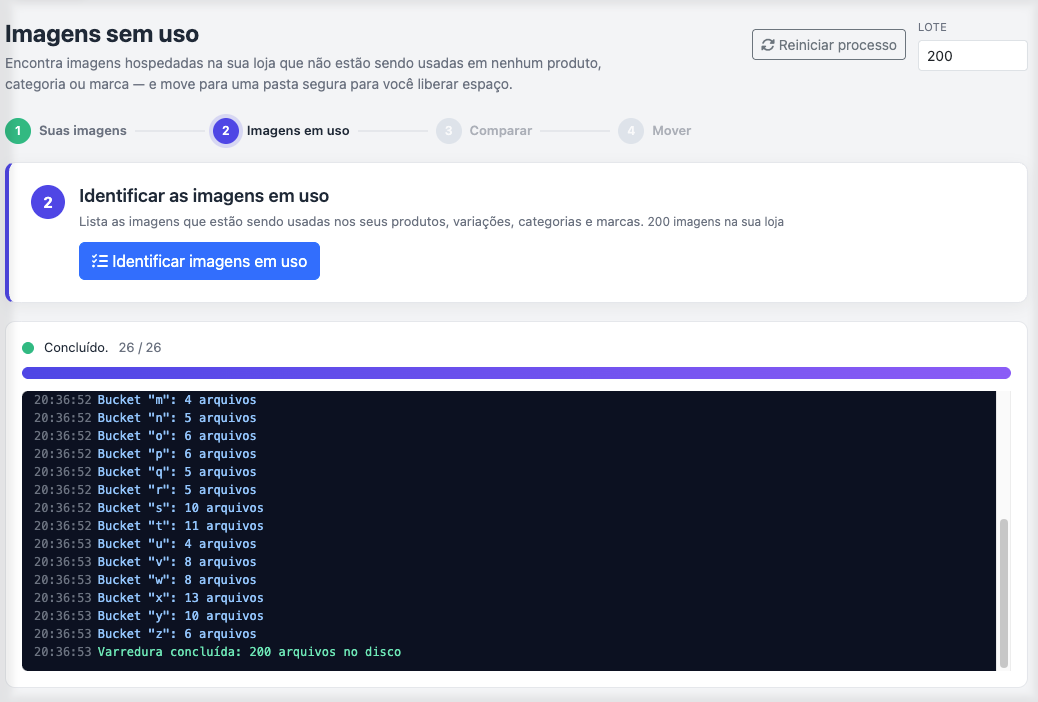The image size is (1038, 702).
Task: Select step 2 circle Imagens em uso
Action: (226, 130)
